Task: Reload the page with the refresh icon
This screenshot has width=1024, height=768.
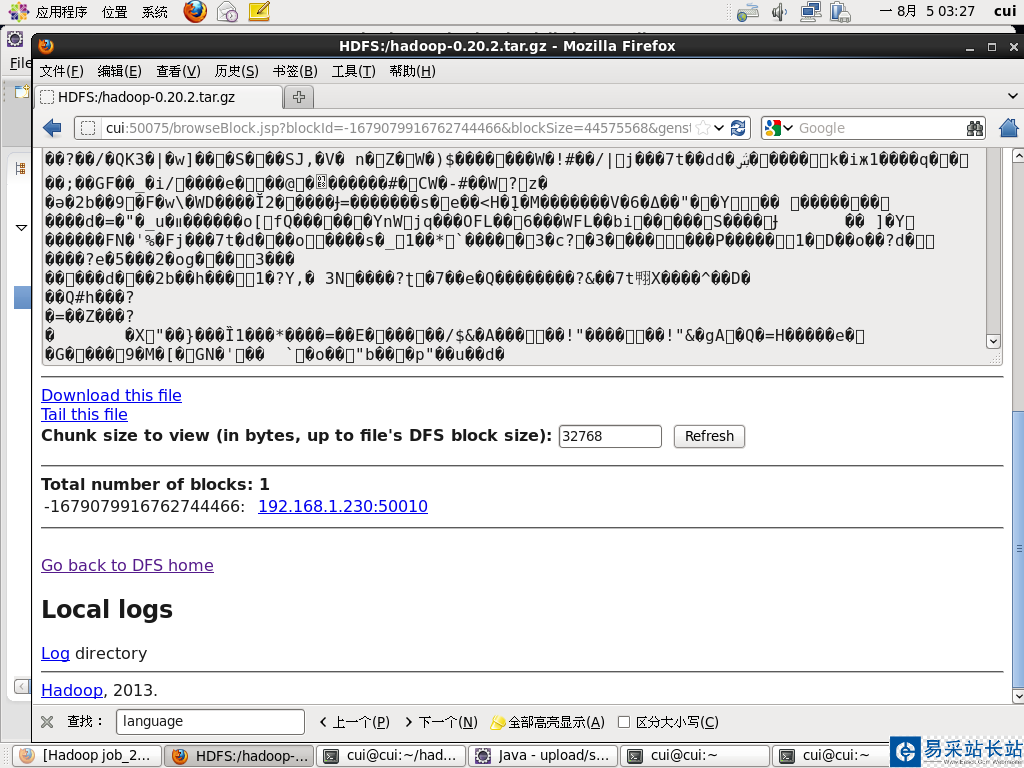Action: click(738, 128)
